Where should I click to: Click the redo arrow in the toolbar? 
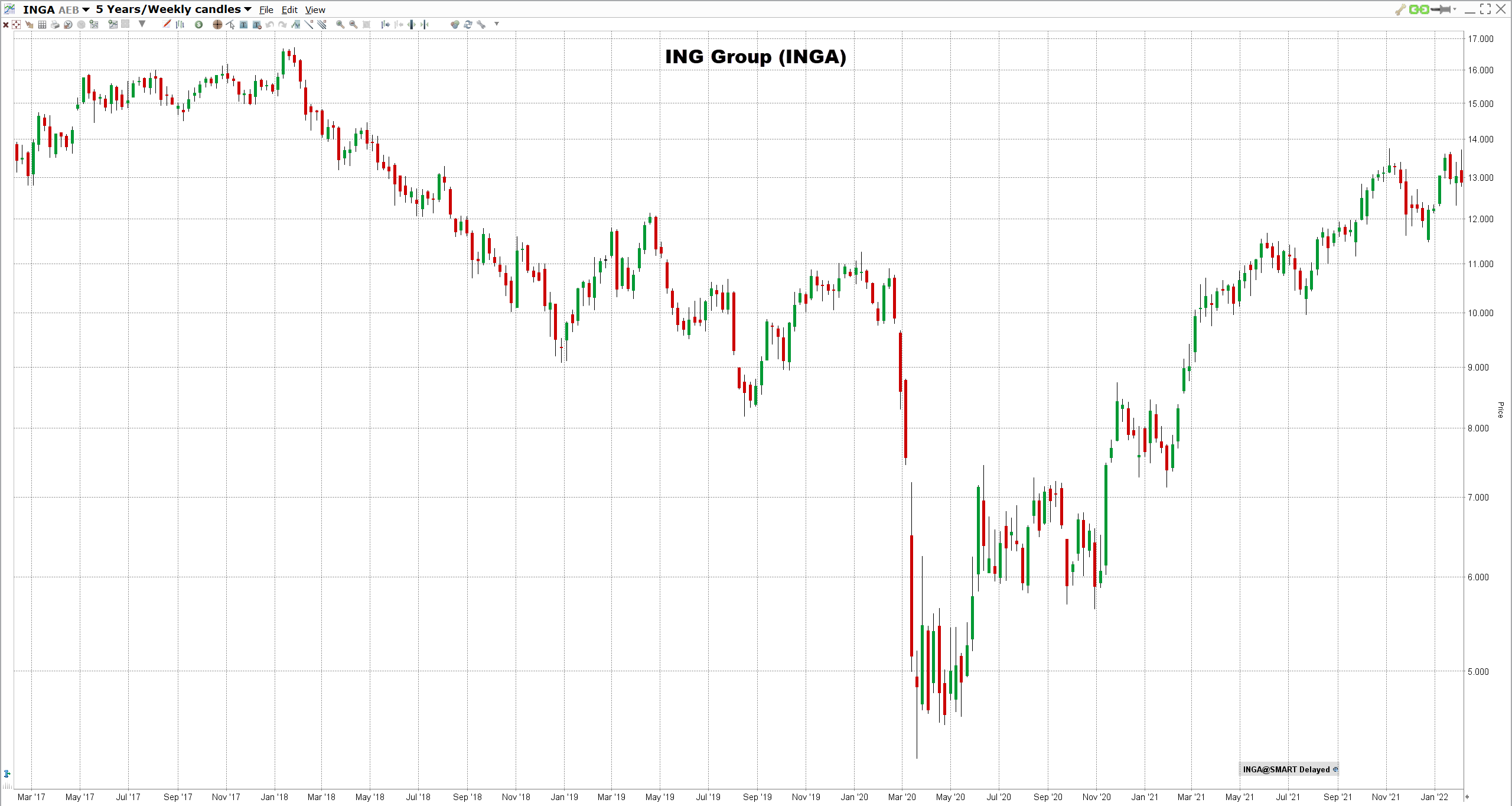click(283, 24)
